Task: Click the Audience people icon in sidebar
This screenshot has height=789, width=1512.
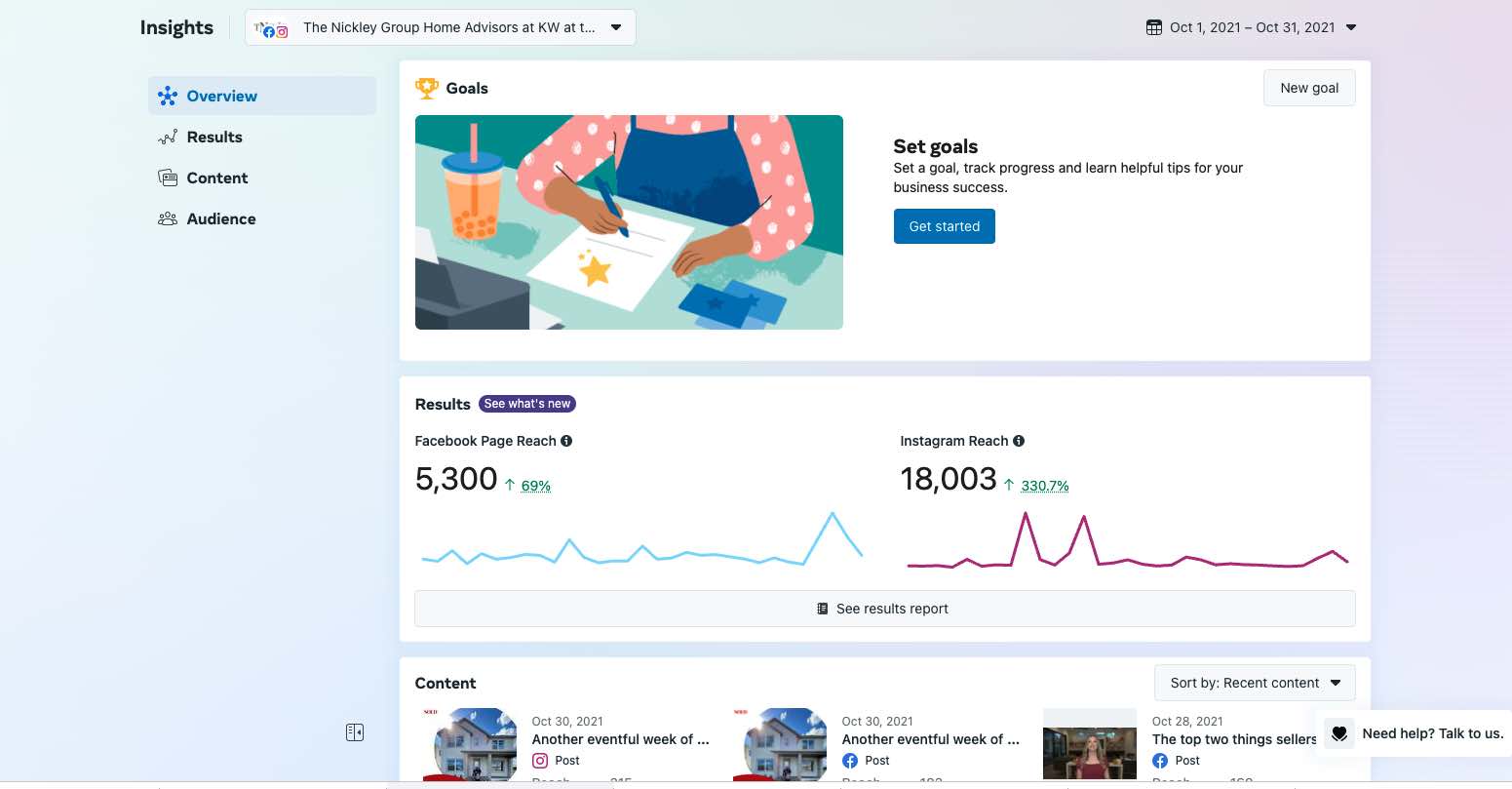Action: tap(168, 219)
